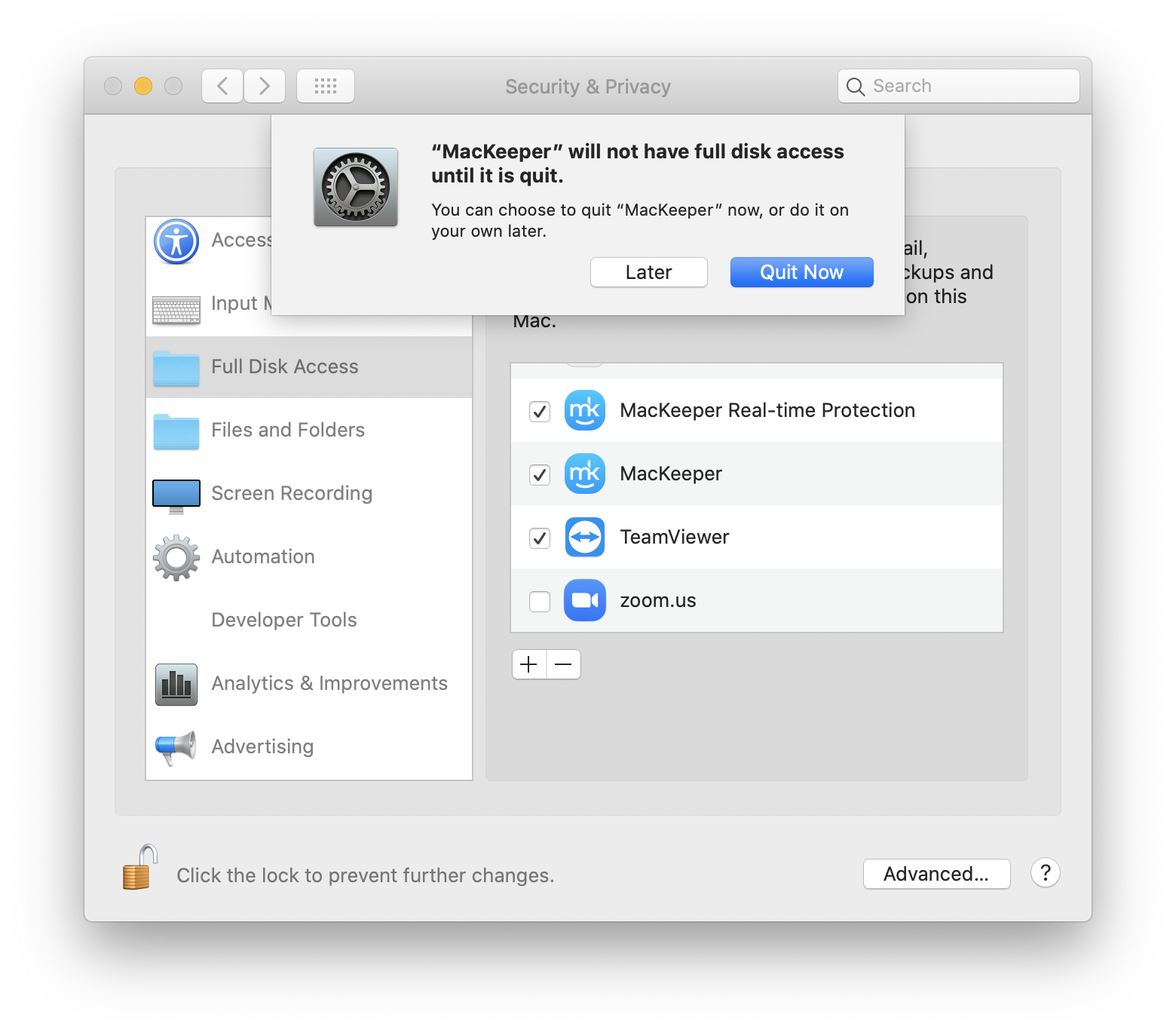The height and width of the screenshot is (1033, 1176).
Task: Click the MacKeeper Real-time Protection app icon
Action: (x=585, y=410)
